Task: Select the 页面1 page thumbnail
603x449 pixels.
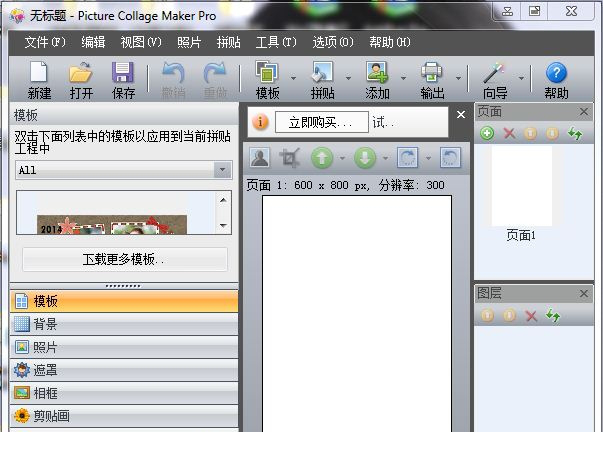Action: click(x=522, y=186)
